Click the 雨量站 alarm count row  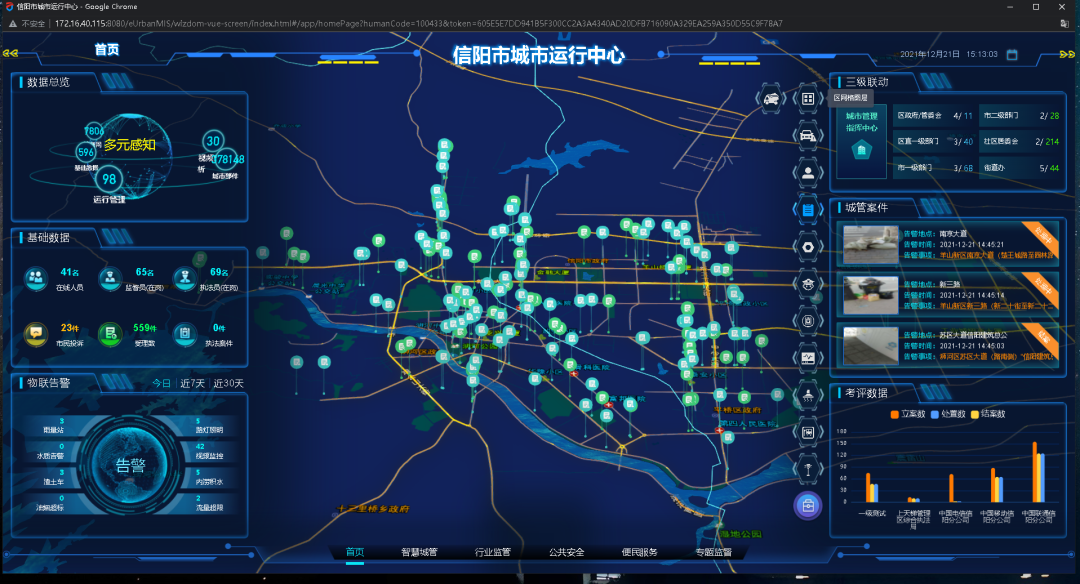tap(52, 426)
